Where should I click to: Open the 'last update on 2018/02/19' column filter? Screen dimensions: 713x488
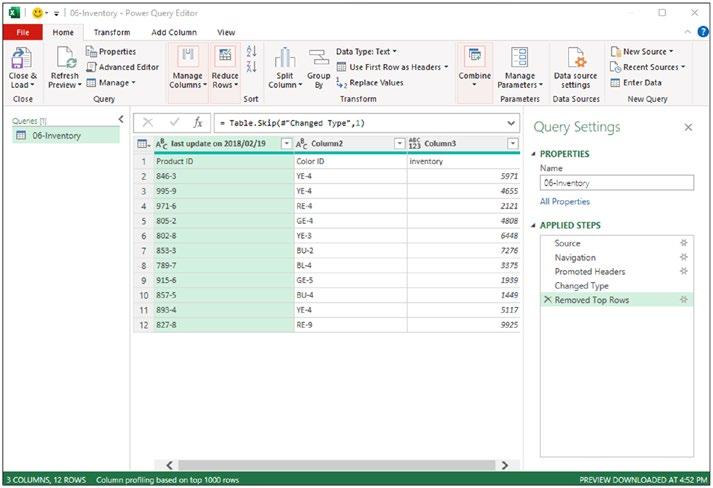(286, 144)
